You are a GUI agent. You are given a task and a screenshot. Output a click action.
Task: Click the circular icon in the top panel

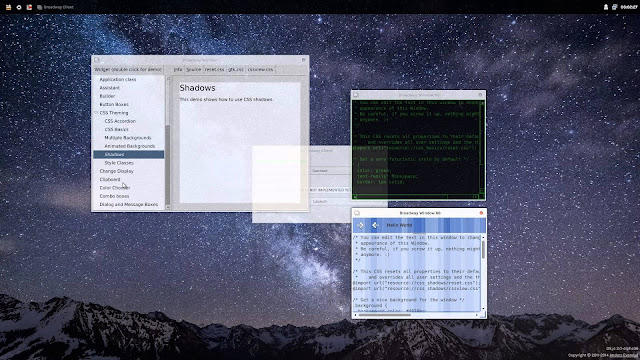click(19, 7)
